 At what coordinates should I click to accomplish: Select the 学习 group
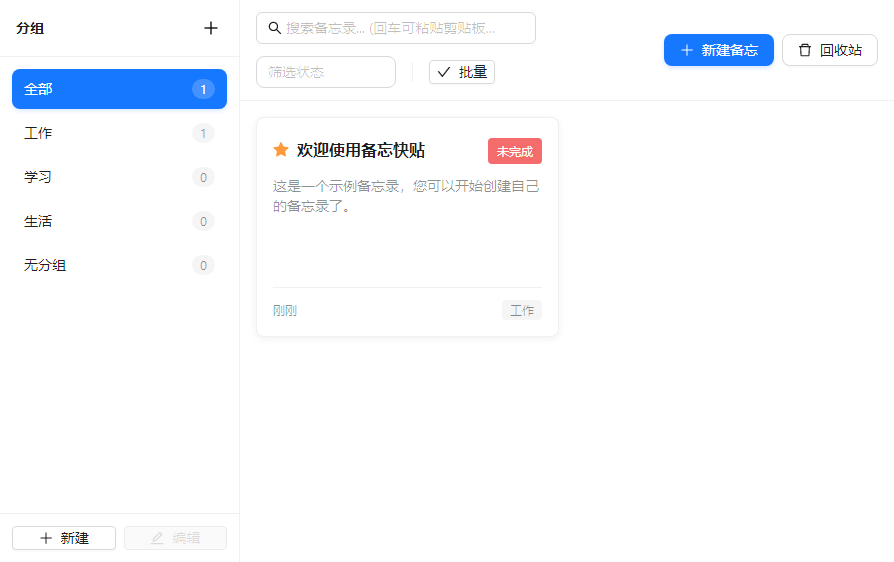[x=119, y=177]
